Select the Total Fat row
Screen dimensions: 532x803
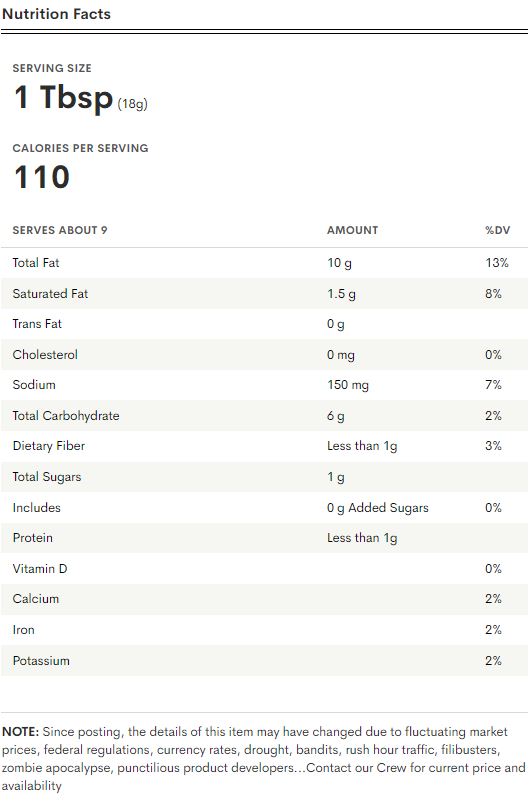coord(264,263)
